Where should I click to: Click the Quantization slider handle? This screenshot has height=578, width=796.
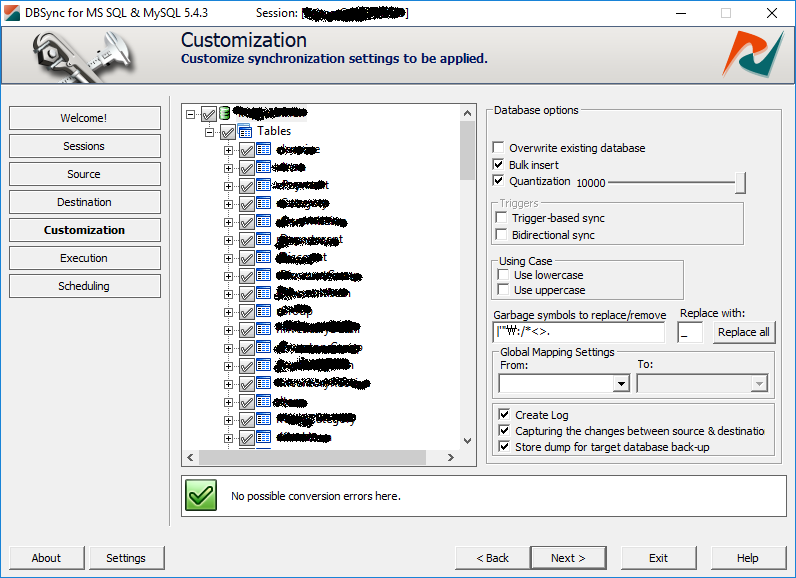pyautogui.click(x=740, y=182)
